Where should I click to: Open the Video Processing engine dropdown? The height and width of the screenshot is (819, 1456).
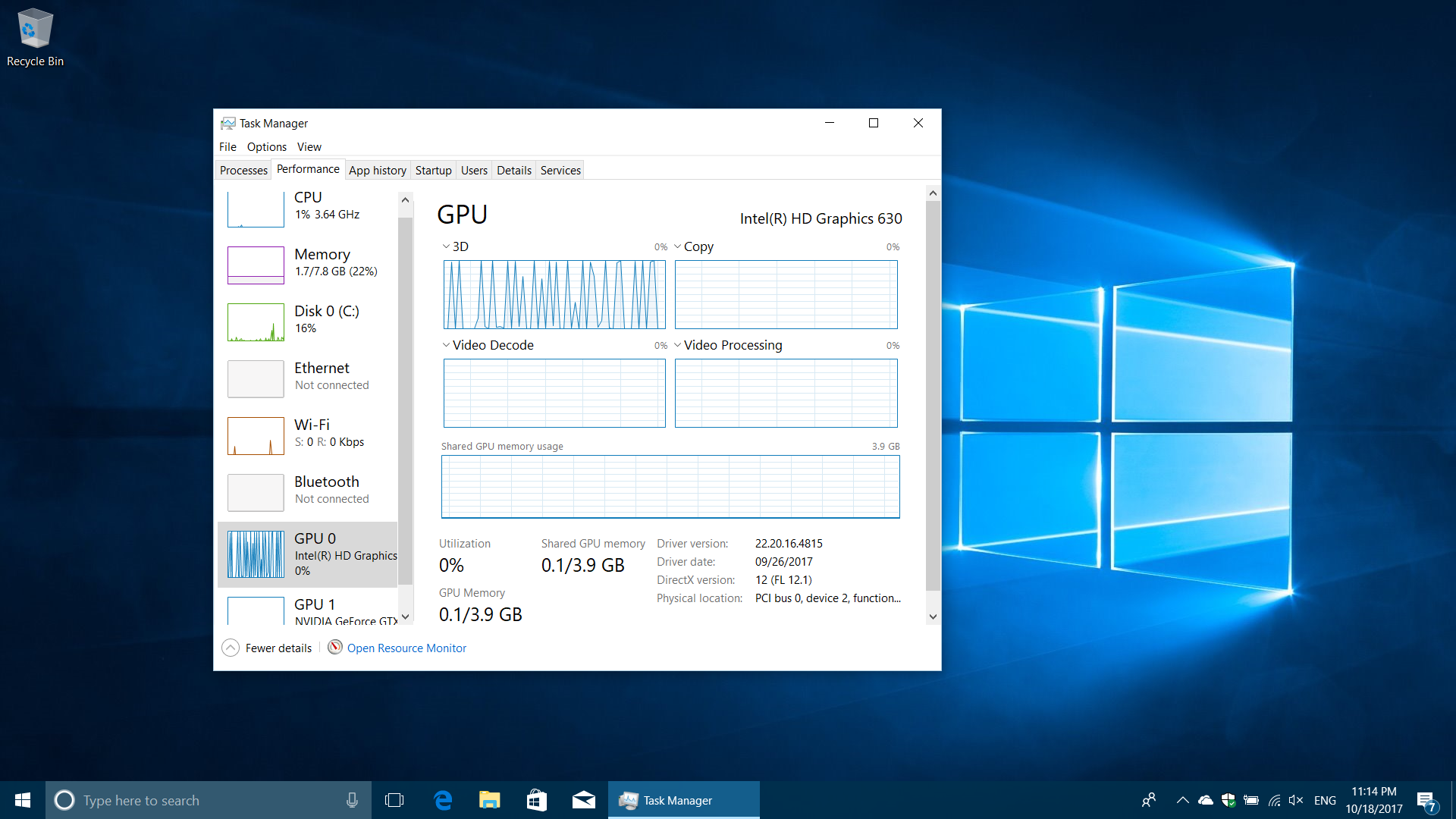pyautogui.click(x=677, y=345)
